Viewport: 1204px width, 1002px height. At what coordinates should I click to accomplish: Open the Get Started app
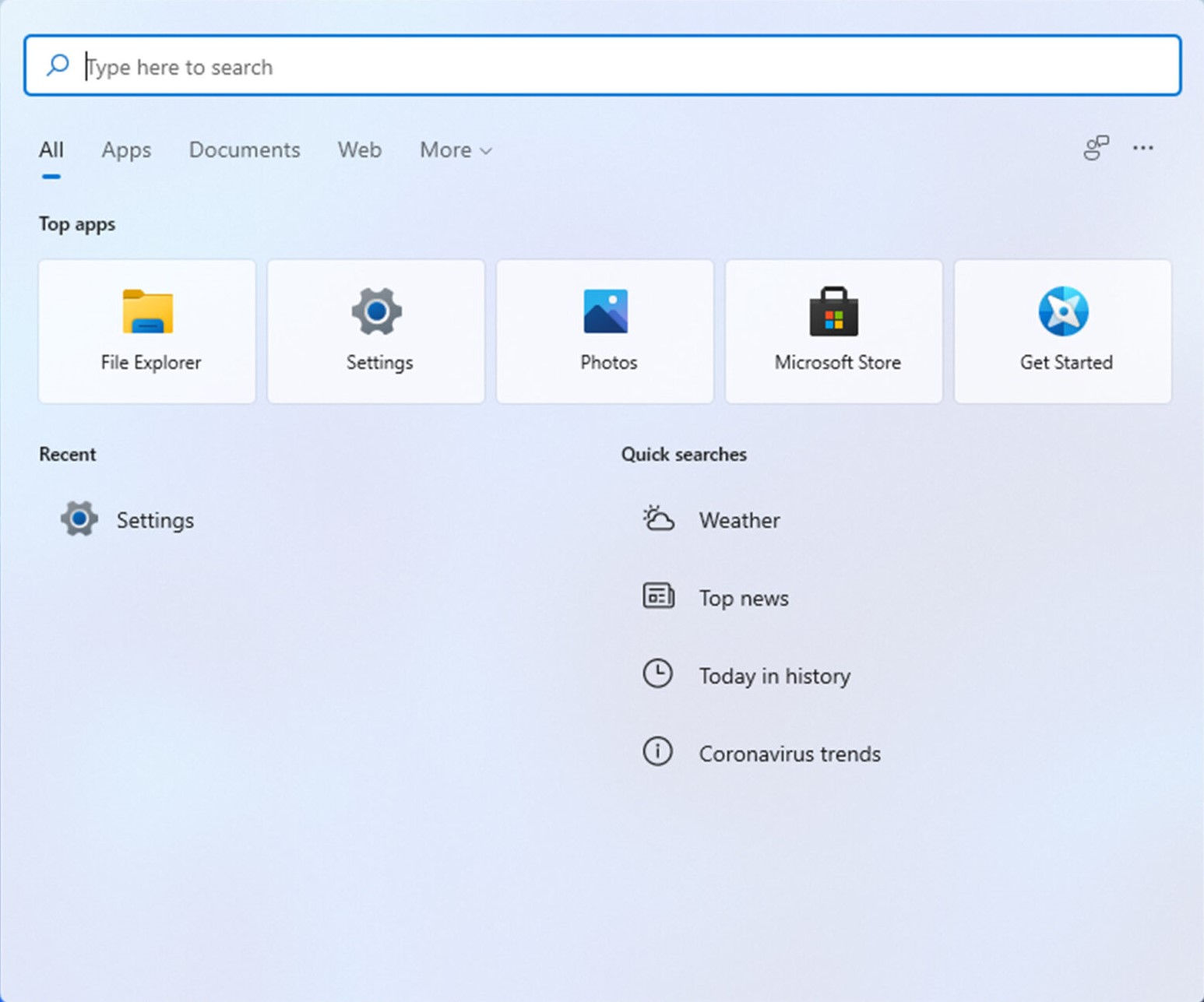click(x=1063, y=332)
